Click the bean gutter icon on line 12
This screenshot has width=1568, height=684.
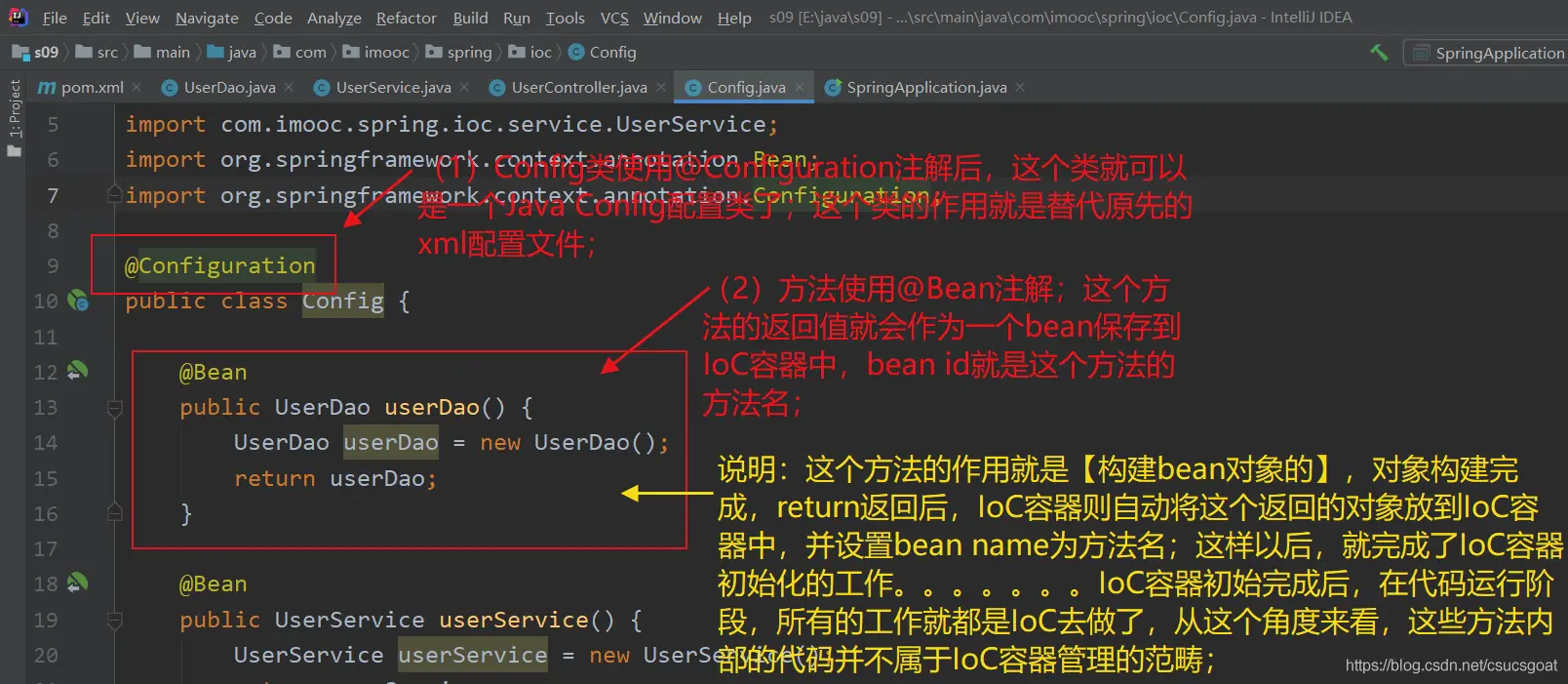[78, 371]
